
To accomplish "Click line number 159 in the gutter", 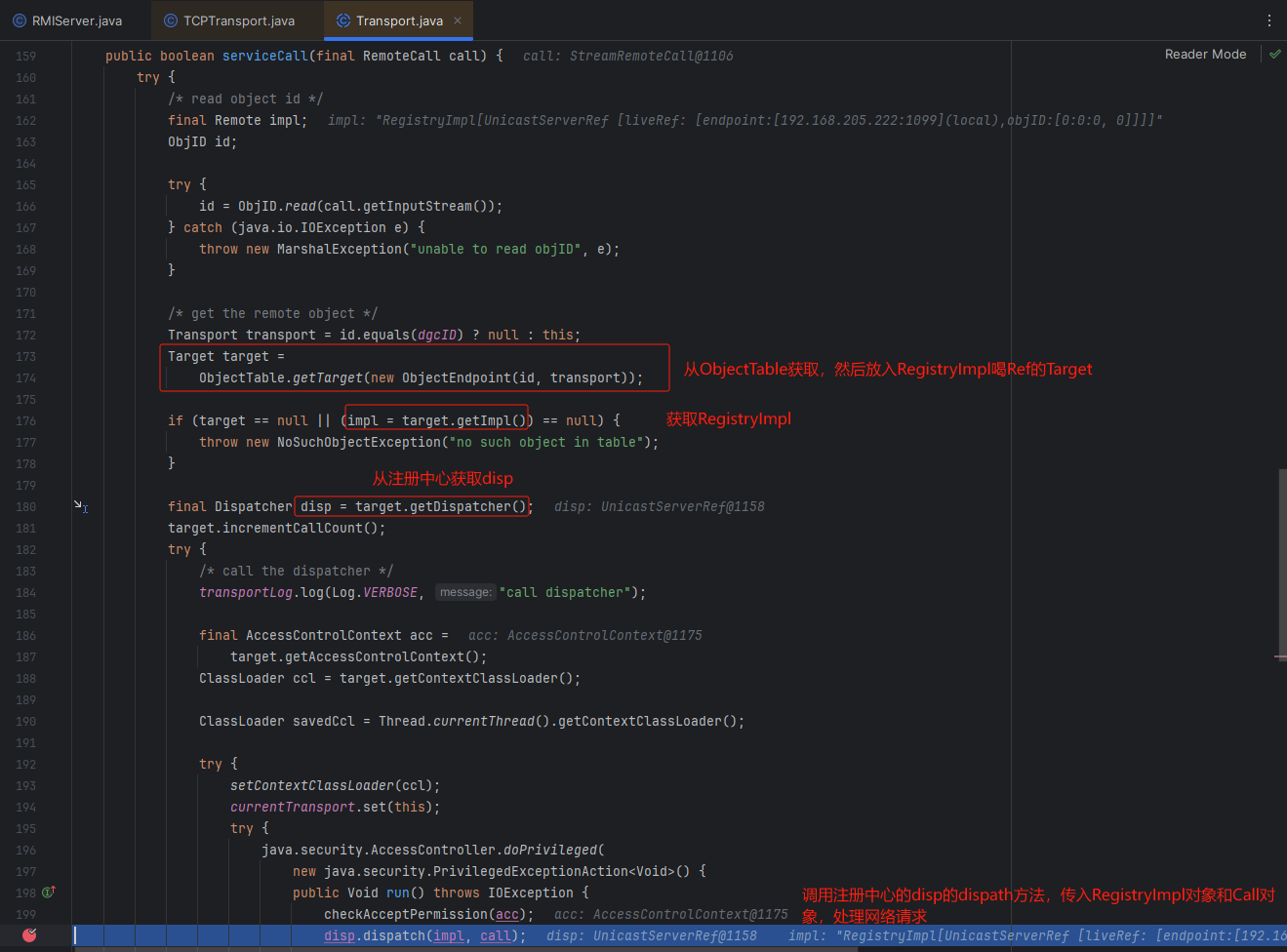I will click(x=26, y=57).
